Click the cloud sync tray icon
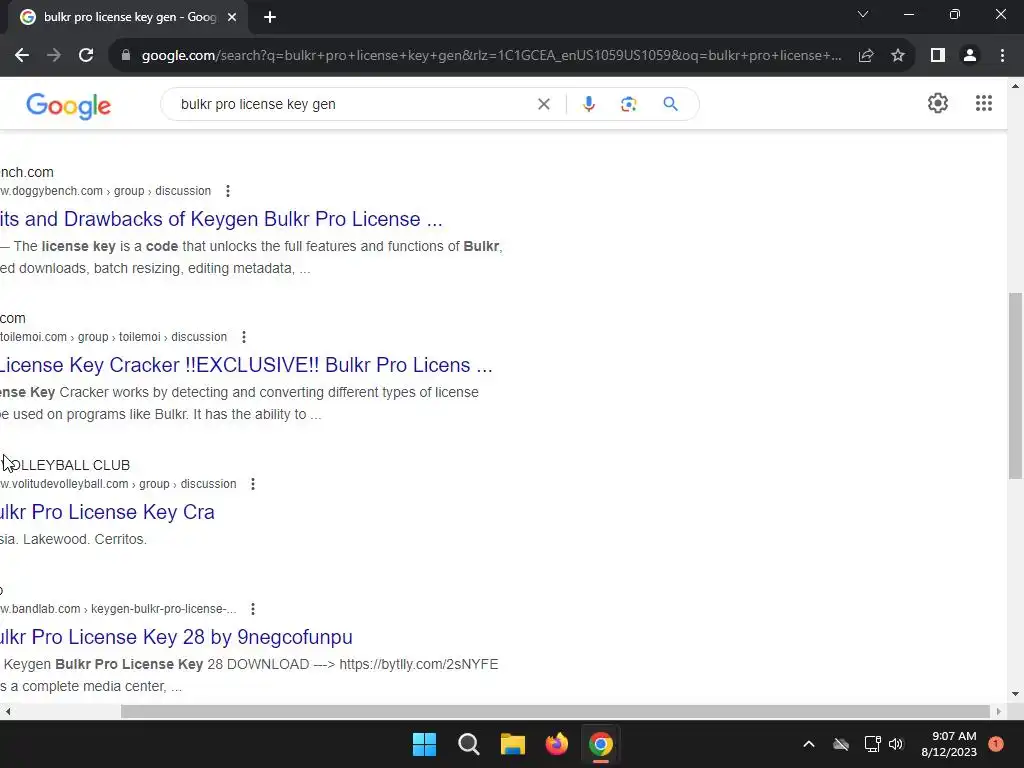 [x=841, y=744]
